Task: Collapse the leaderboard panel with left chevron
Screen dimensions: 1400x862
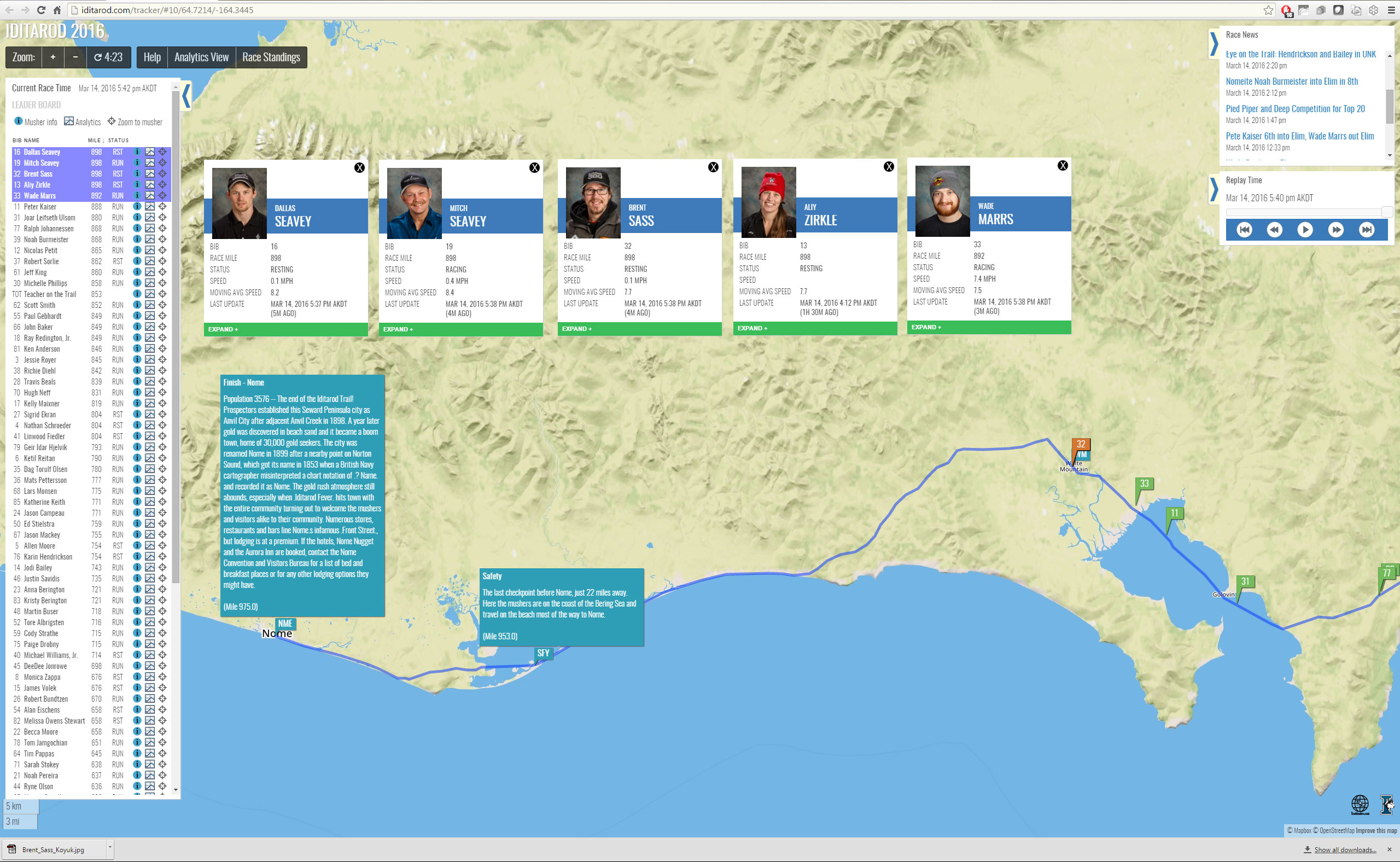Action: point(186,96)
